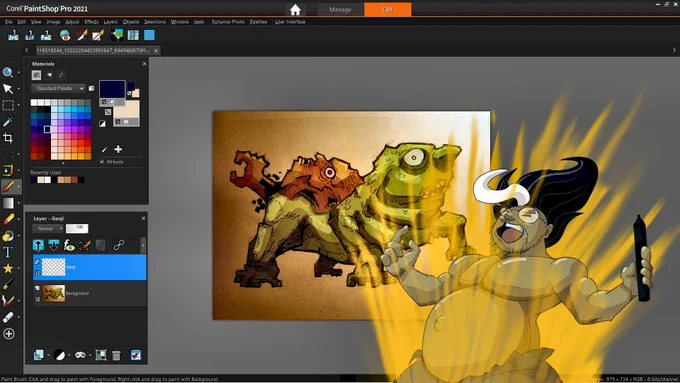Click the large dark blue foreground swatch

click(112, 89)
